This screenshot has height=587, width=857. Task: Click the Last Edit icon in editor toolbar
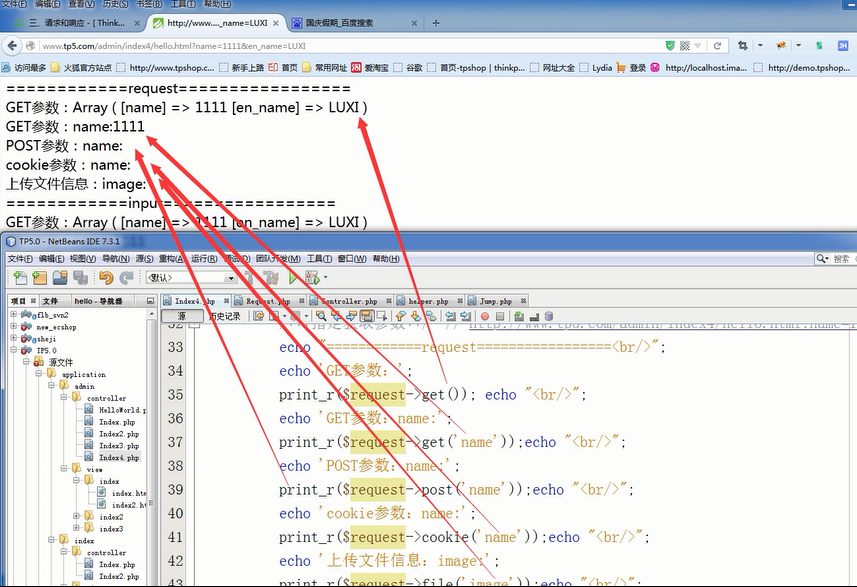pyautogui.click(x=259, y=316)
